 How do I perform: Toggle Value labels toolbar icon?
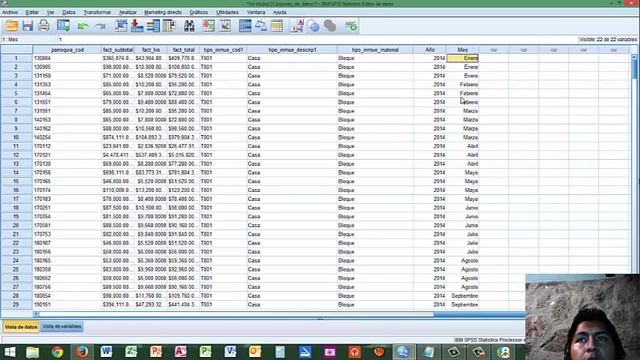(x=297, y=26)
